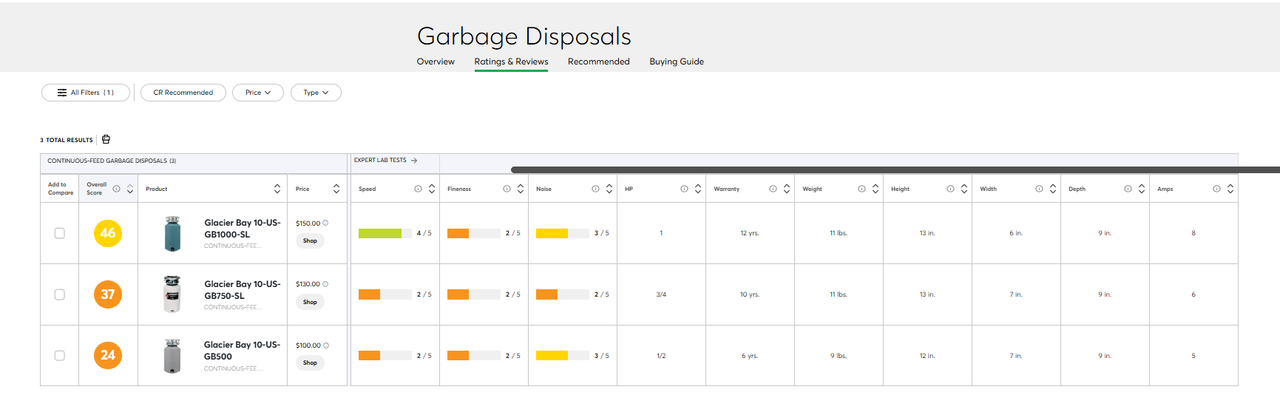Sort table by Overall Score arrows

[x=130, y=188]
